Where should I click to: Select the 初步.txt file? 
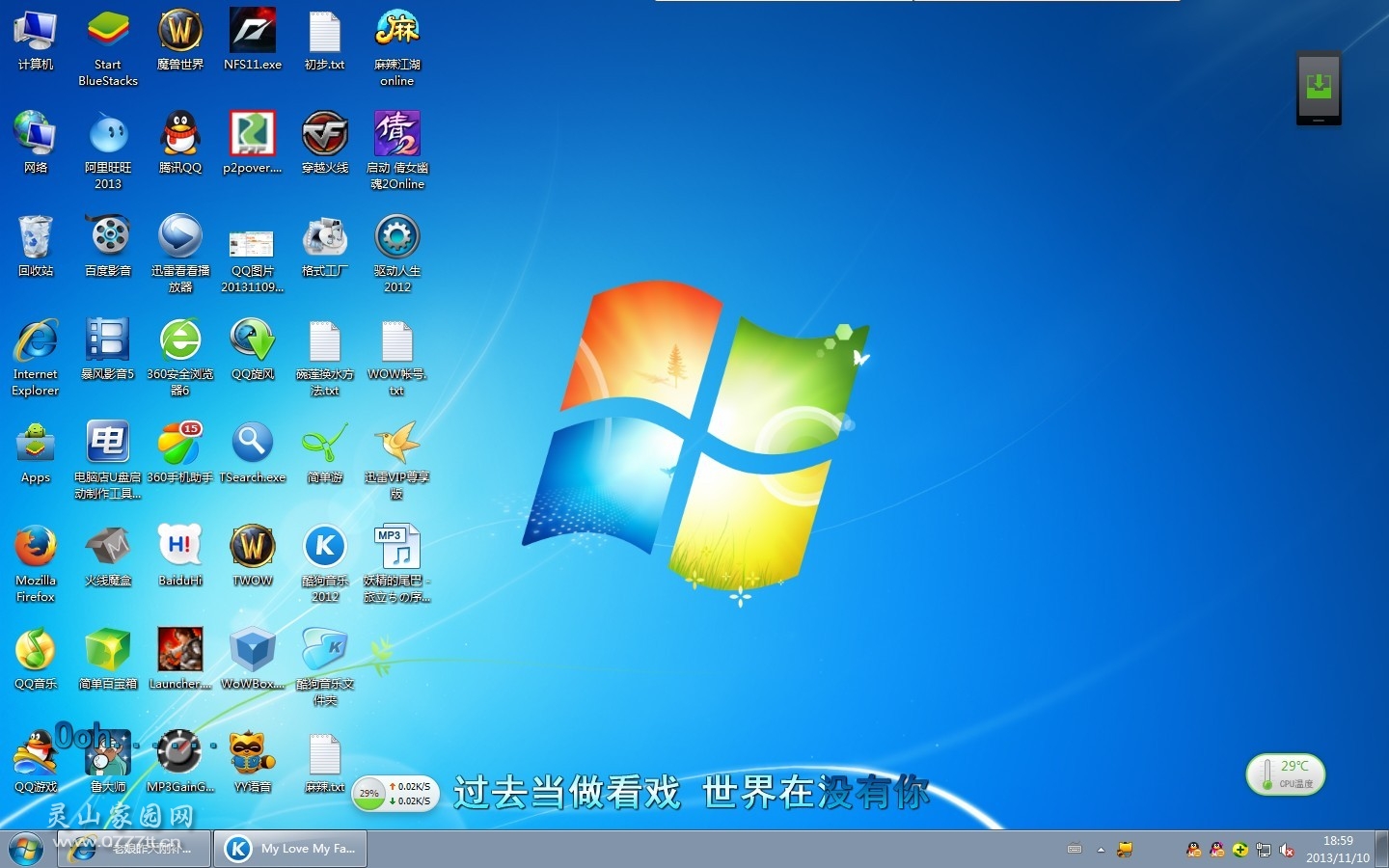[x=325, y=41]
